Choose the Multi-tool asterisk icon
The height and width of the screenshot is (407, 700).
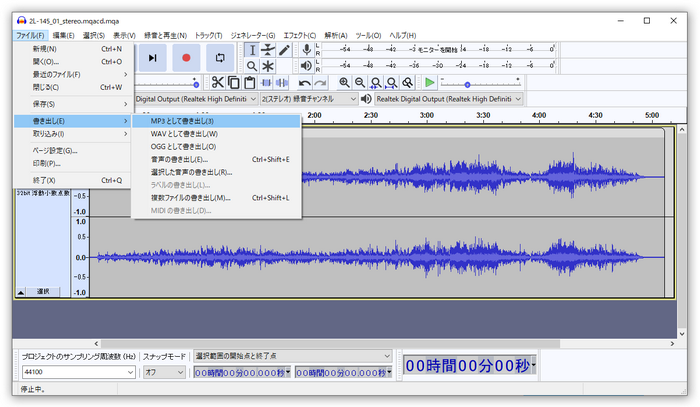pyautogui.click(x=268, y=66)
